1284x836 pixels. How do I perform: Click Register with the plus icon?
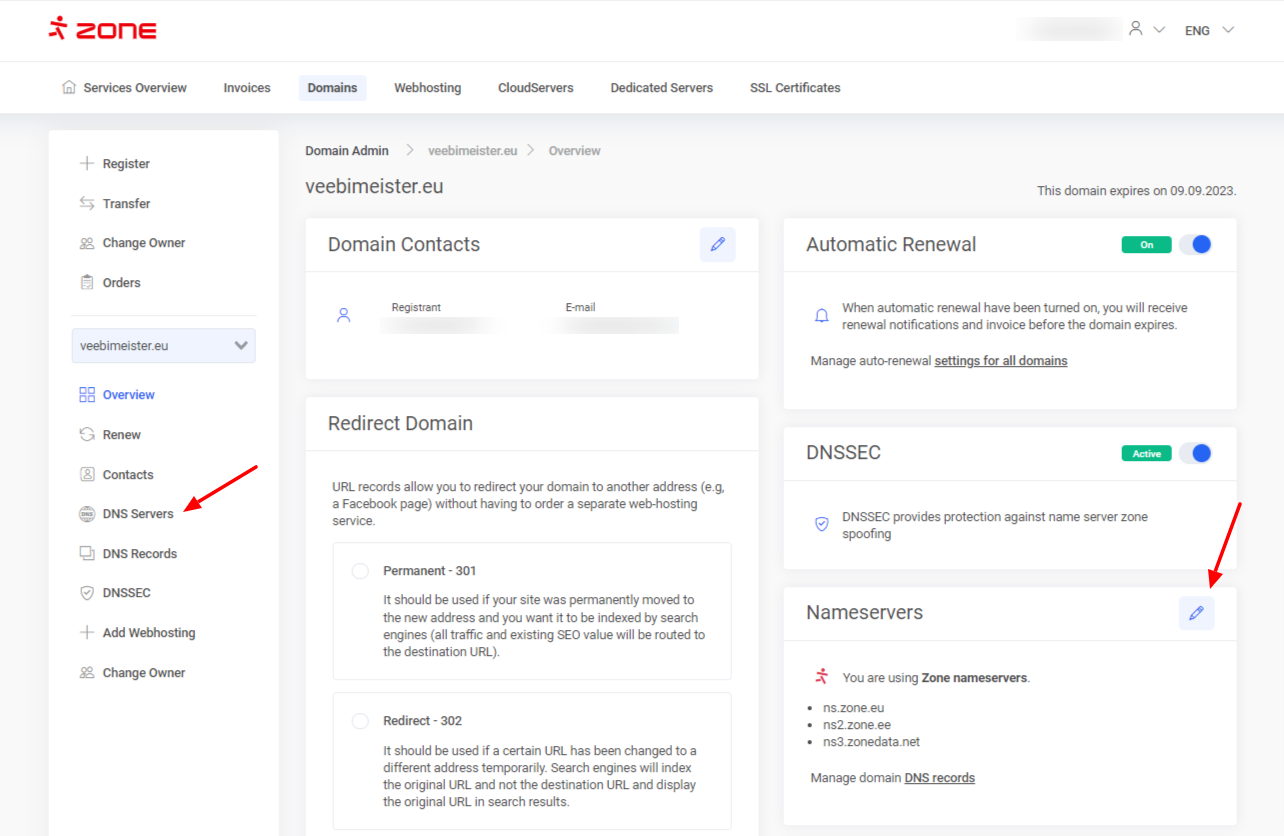tap(125, 164)
